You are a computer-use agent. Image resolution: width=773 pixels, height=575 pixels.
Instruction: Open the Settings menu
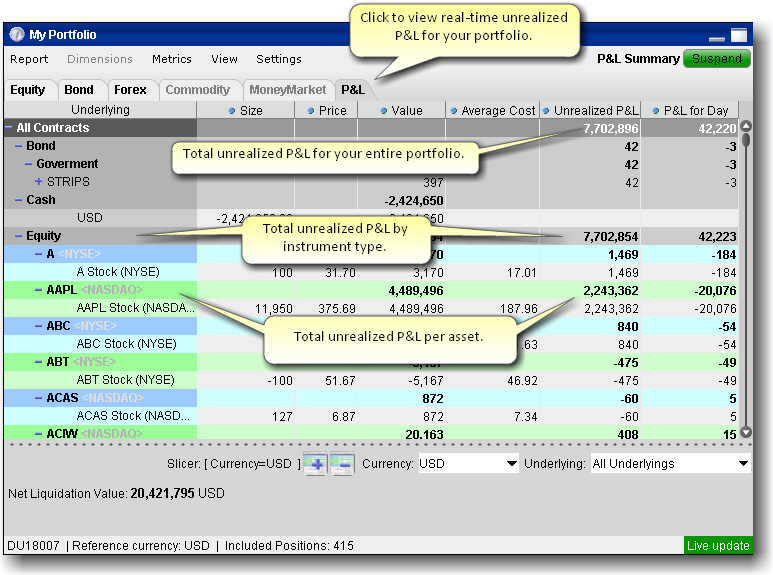(278, 59)
